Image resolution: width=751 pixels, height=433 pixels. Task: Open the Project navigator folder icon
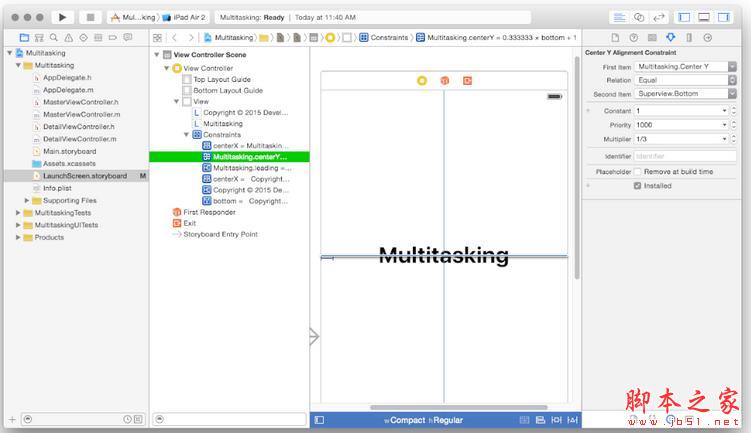pyautogui.click(x=24, y=37)
